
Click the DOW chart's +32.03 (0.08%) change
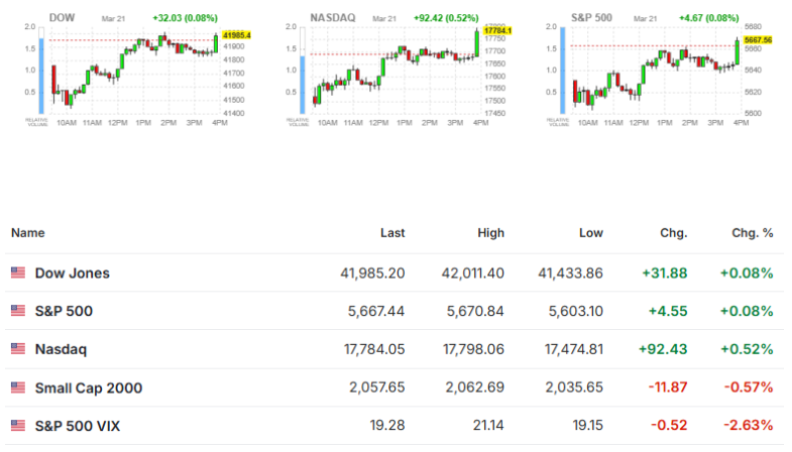(185, 18)
